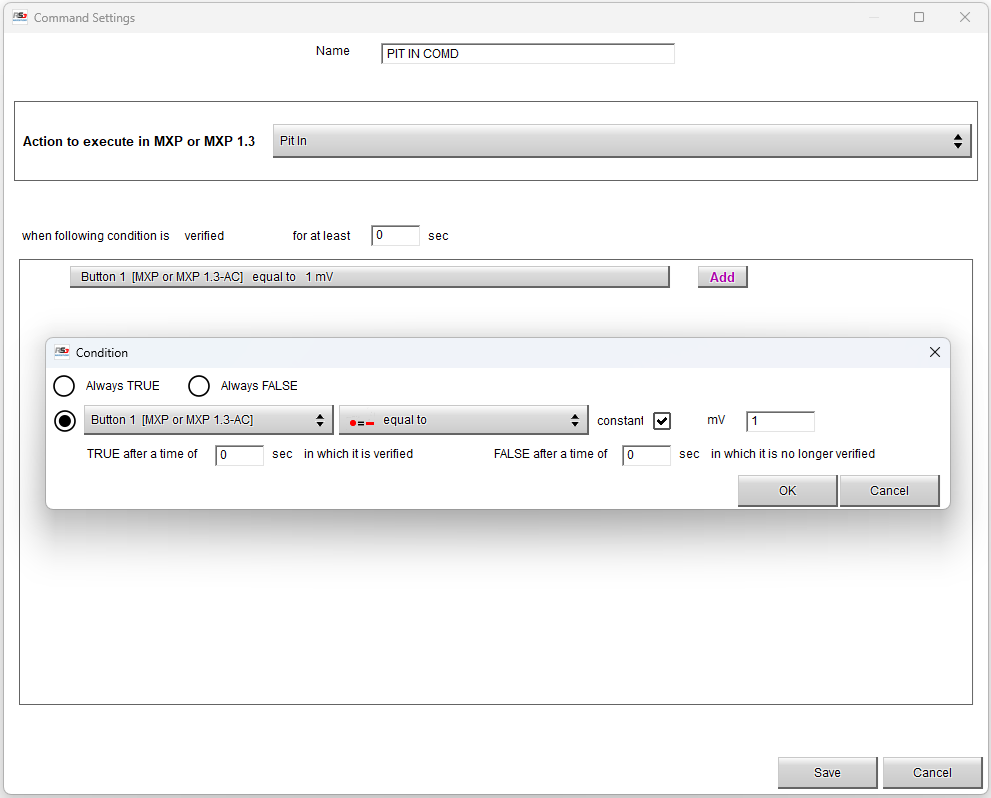Select the Always TRUE radio button

[64, 386]
